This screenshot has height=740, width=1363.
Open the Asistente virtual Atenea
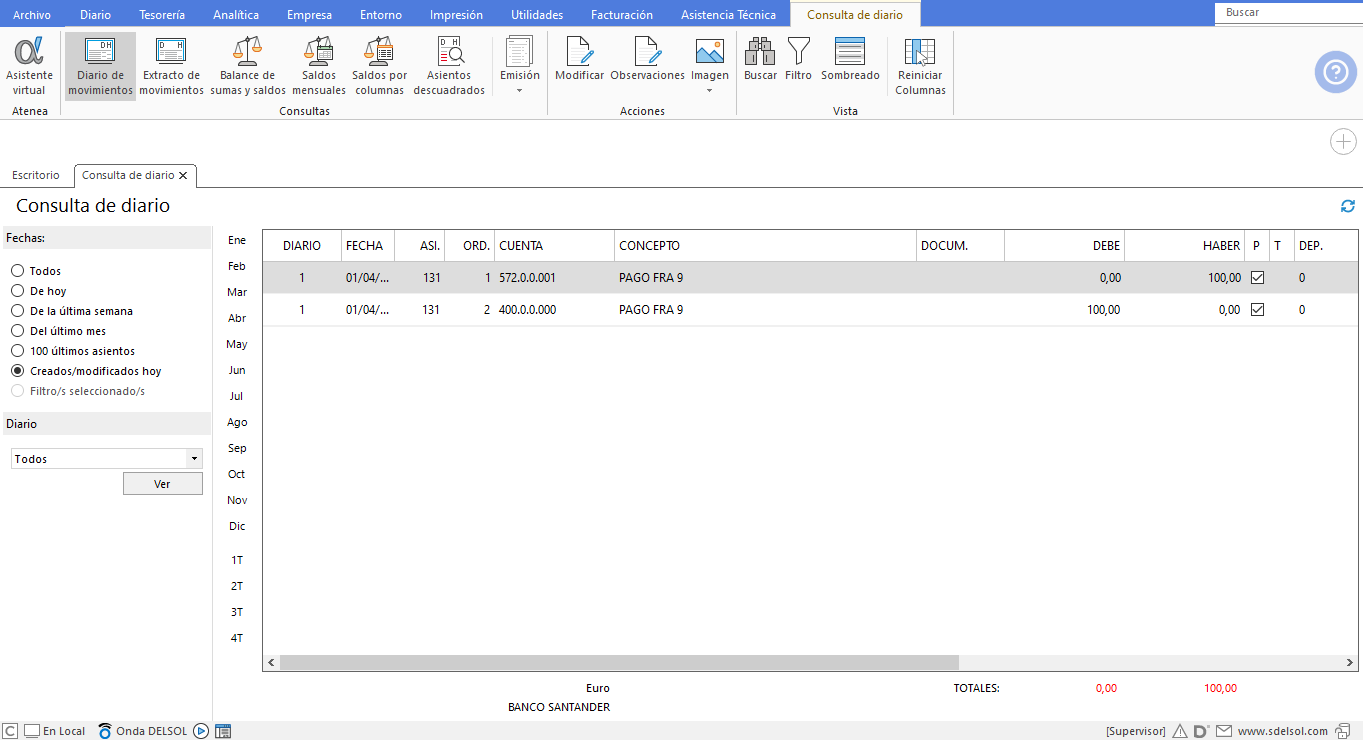tap(29, 66)
